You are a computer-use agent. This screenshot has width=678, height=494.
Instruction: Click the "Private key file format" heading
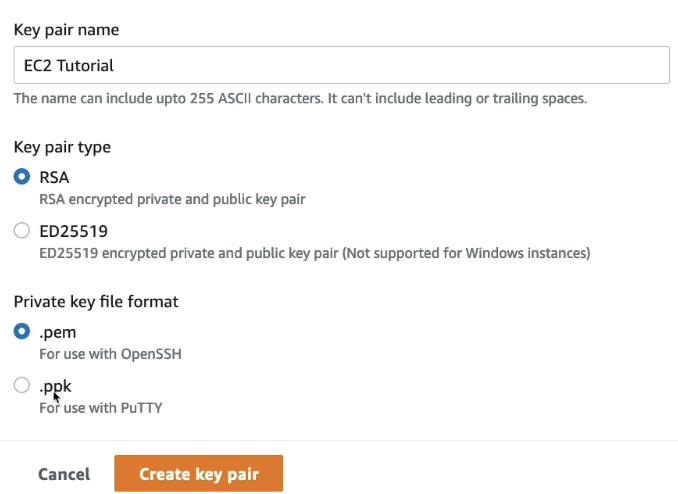coord(99,301)
